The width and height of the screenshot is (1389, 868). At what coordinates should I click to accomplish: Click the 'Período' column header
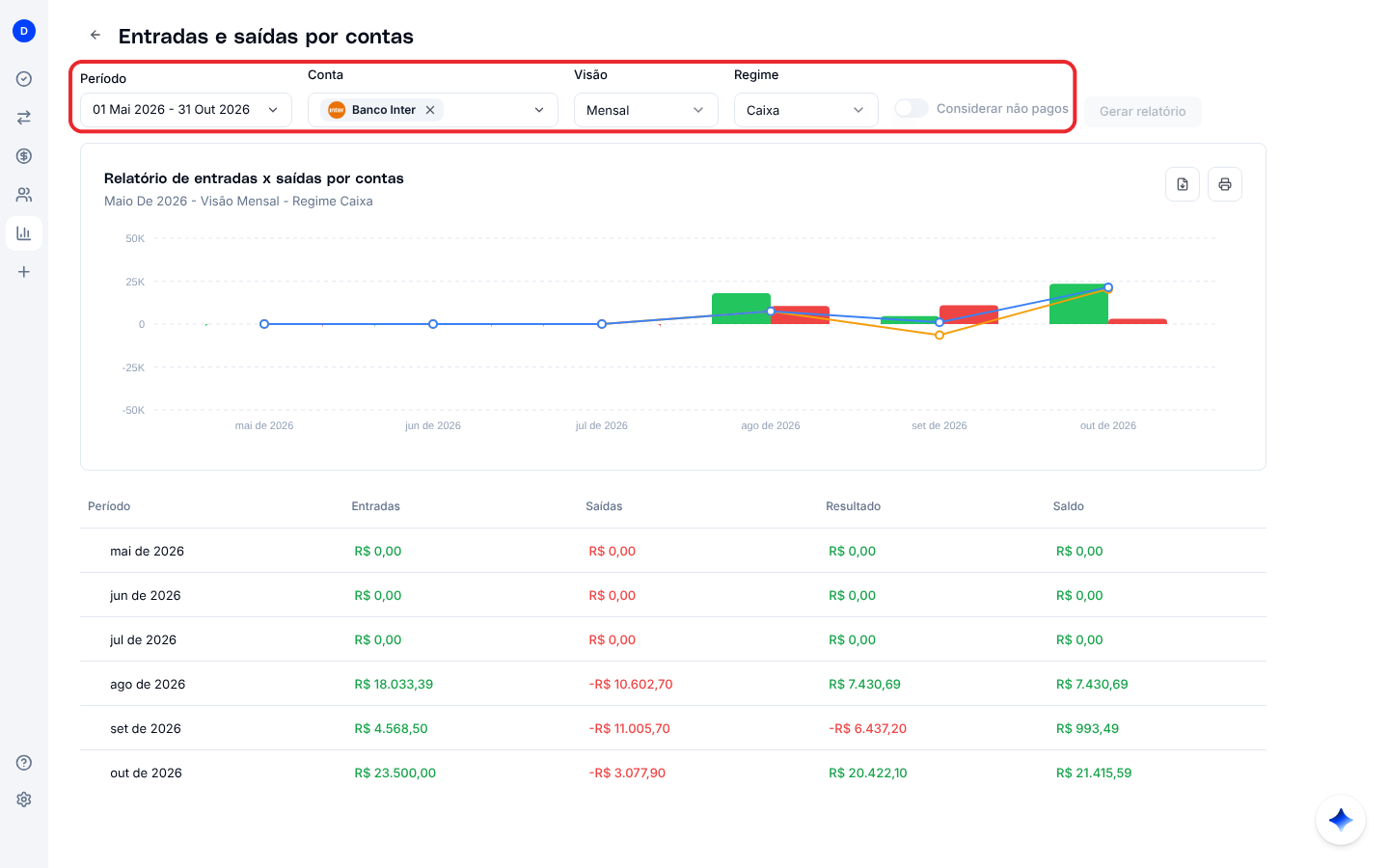[109, 506]
